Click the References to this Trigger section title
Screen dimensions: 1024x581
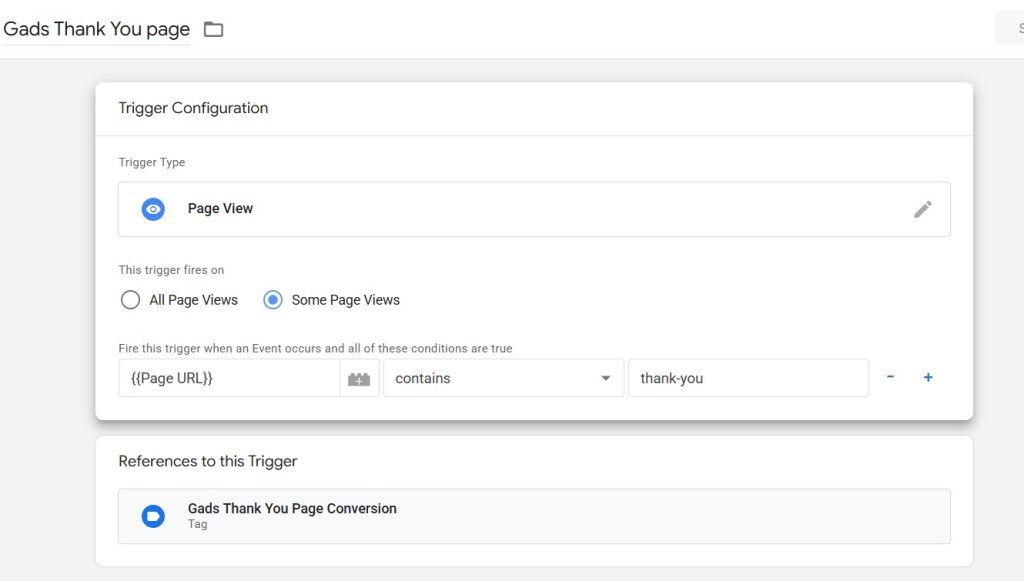point(206,461)
